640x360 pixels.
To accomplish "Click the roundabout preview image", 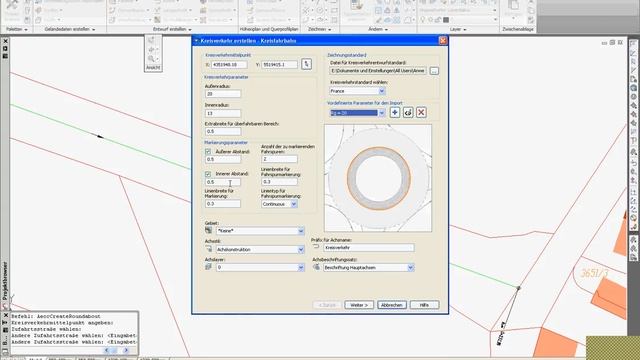I will pyautogui.click(x=378, y=178).
